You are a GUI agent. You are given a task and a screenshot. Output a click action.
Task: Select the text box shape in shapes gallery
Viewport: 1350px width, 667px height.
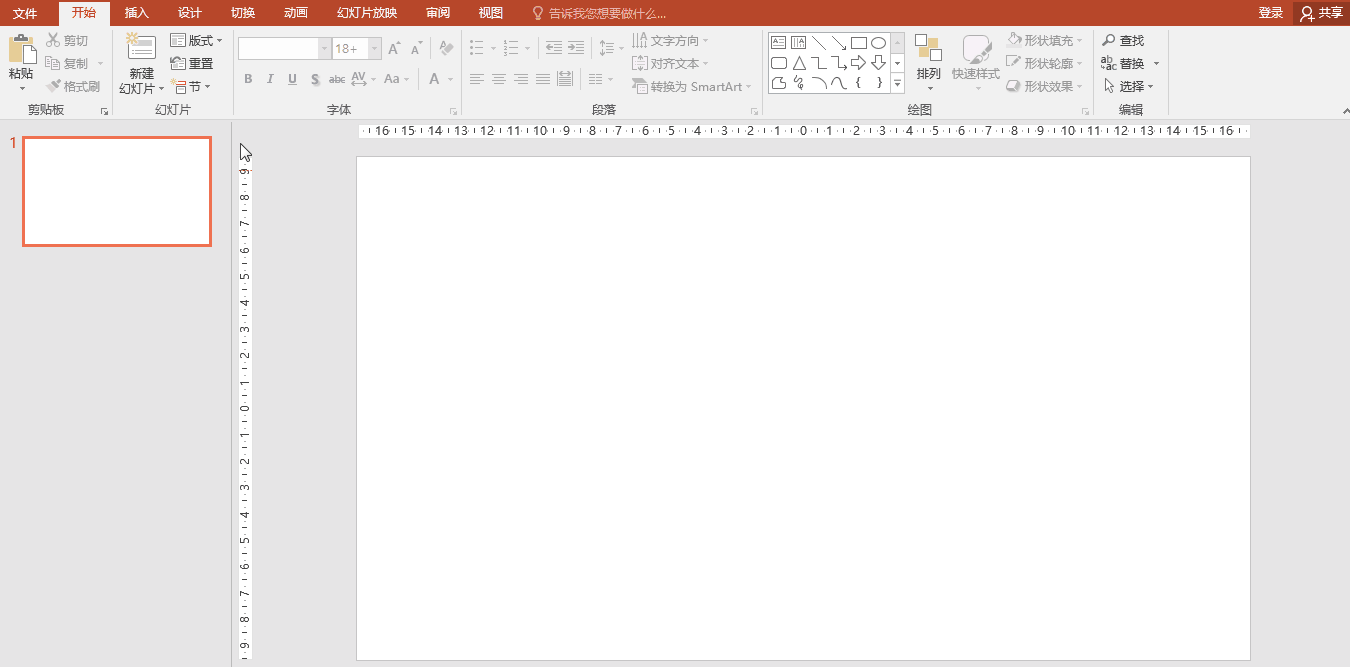[x=778, y=43]
